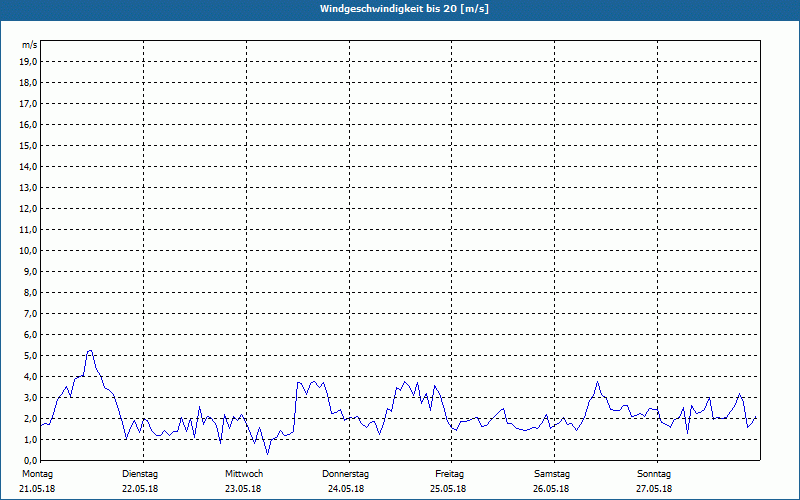The width and height of the screenshot is (800, 500).
Task: Select the 1,0 y-axis label
Action: [30, 439]
